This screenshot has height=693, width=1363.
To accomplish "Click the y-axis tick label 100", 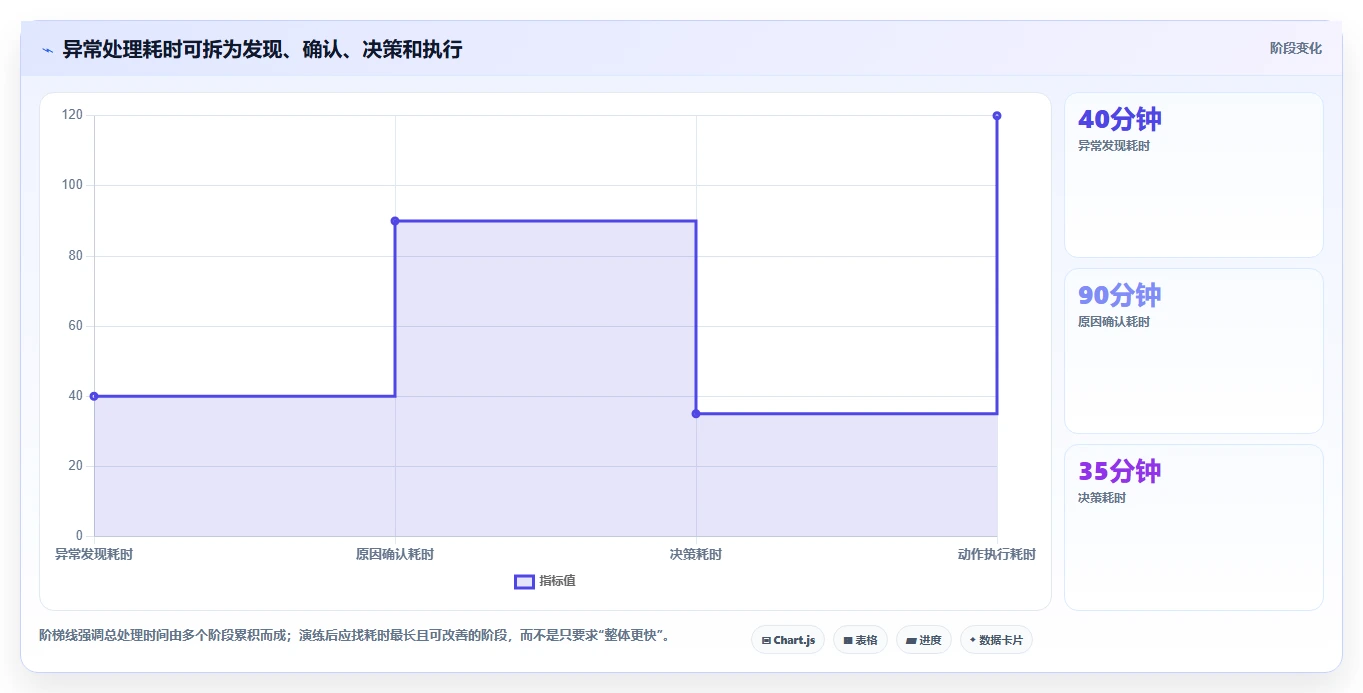I will (72, 185).
